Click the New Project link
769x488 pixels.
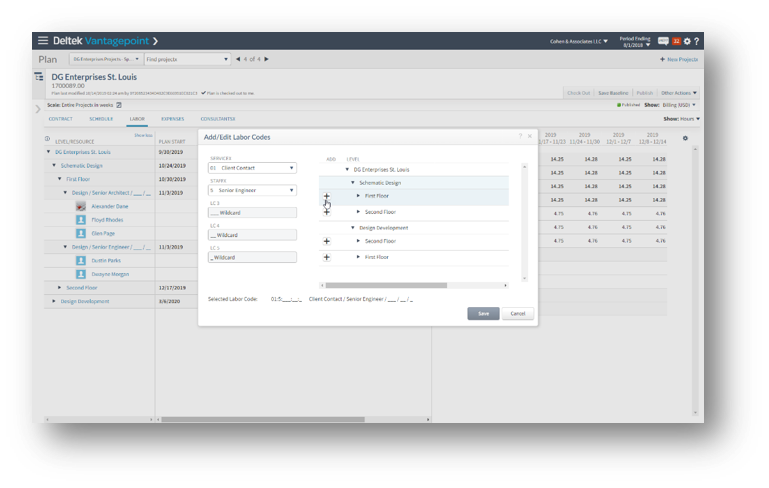click(x=682, y=59)
